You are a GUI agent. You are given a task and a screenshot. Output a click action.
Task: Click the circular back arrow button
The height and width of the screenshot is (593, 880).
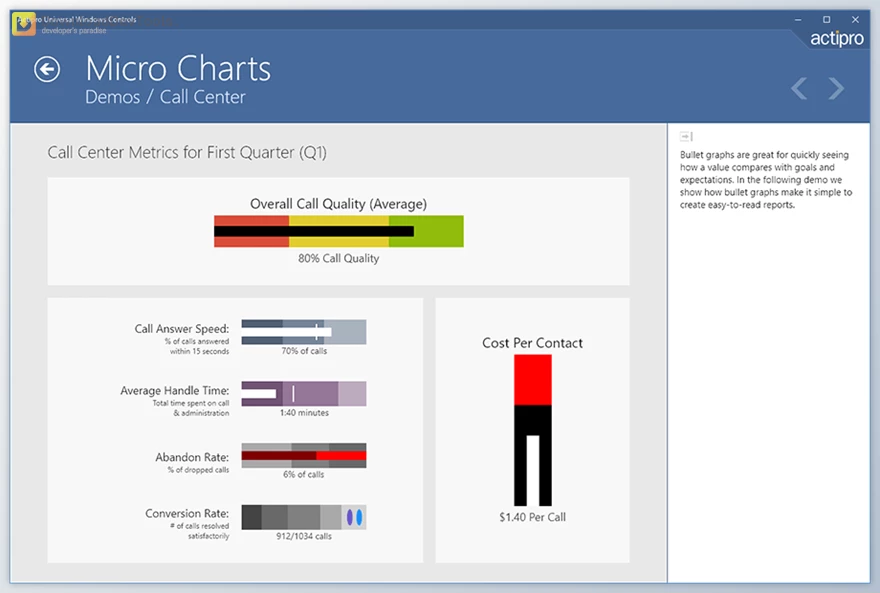[x=47, y=69]
